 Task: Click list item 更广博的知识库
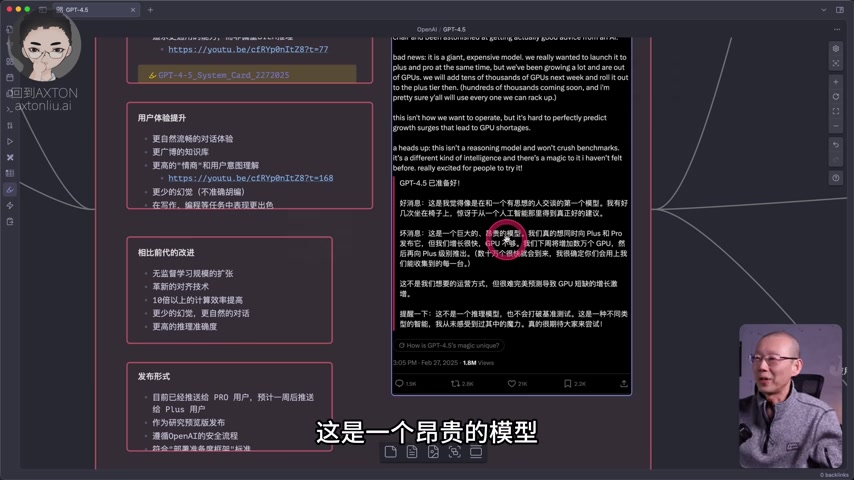tap(180, 152)
